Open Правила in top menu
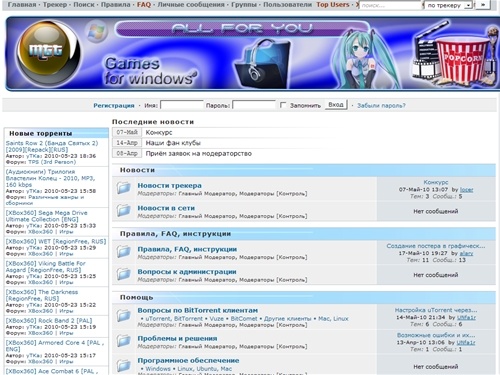Image resolution: width=500 pixels, height=375 pixels. click(116, 5)
